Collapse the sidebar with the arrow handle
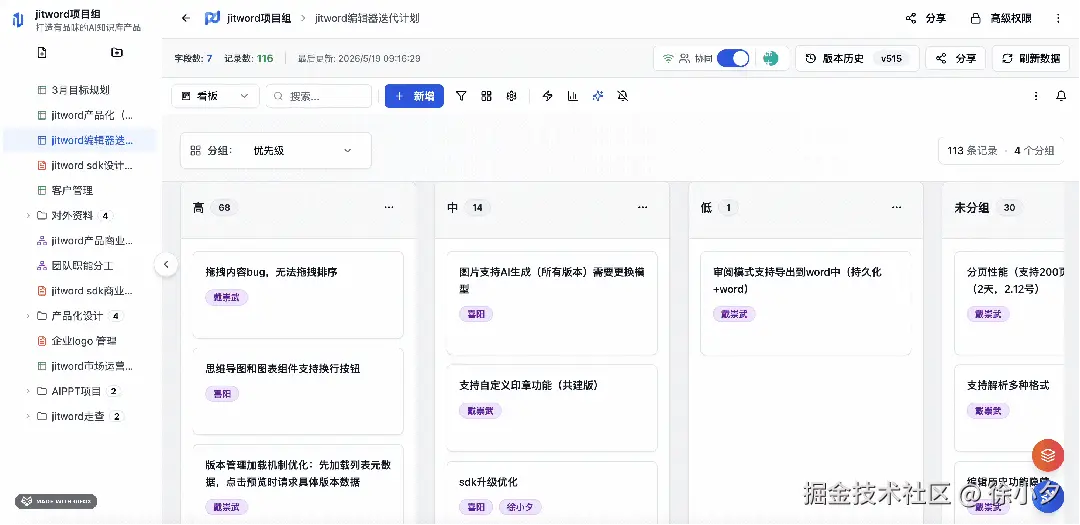Screen dimensions: 1080x525 coord(166,265)
